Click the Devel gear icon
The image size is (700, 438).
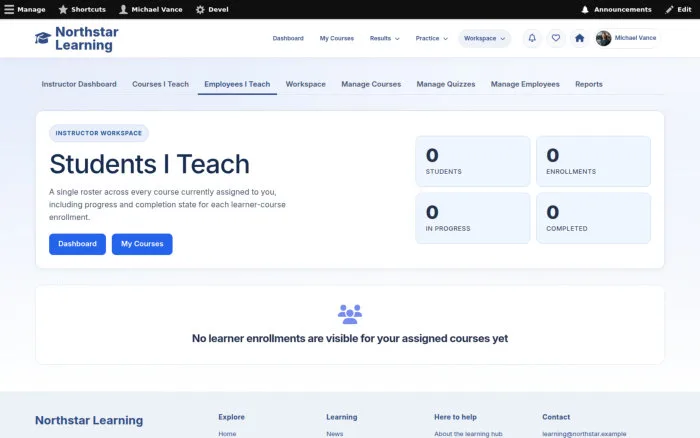coord(200,9)
